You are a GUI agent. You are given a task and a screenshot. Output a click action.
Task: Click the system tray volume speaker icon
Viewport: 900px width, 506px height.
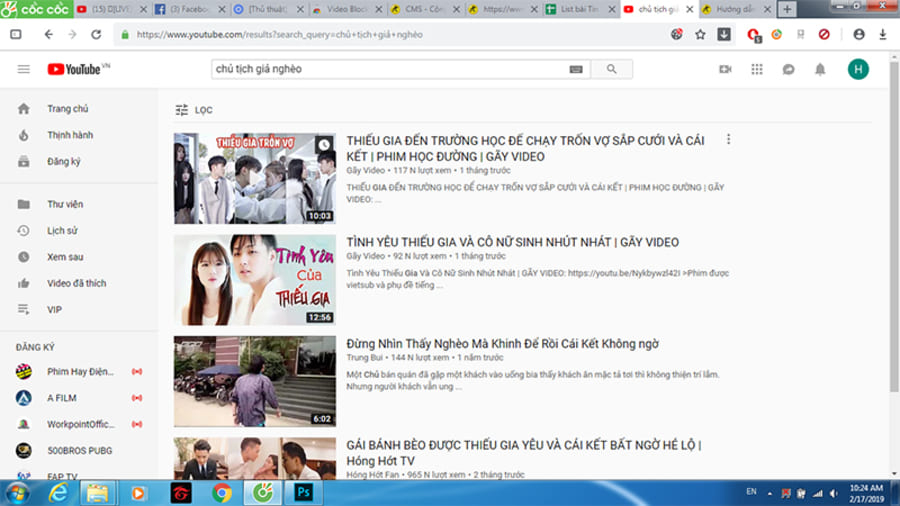[833, 493]
